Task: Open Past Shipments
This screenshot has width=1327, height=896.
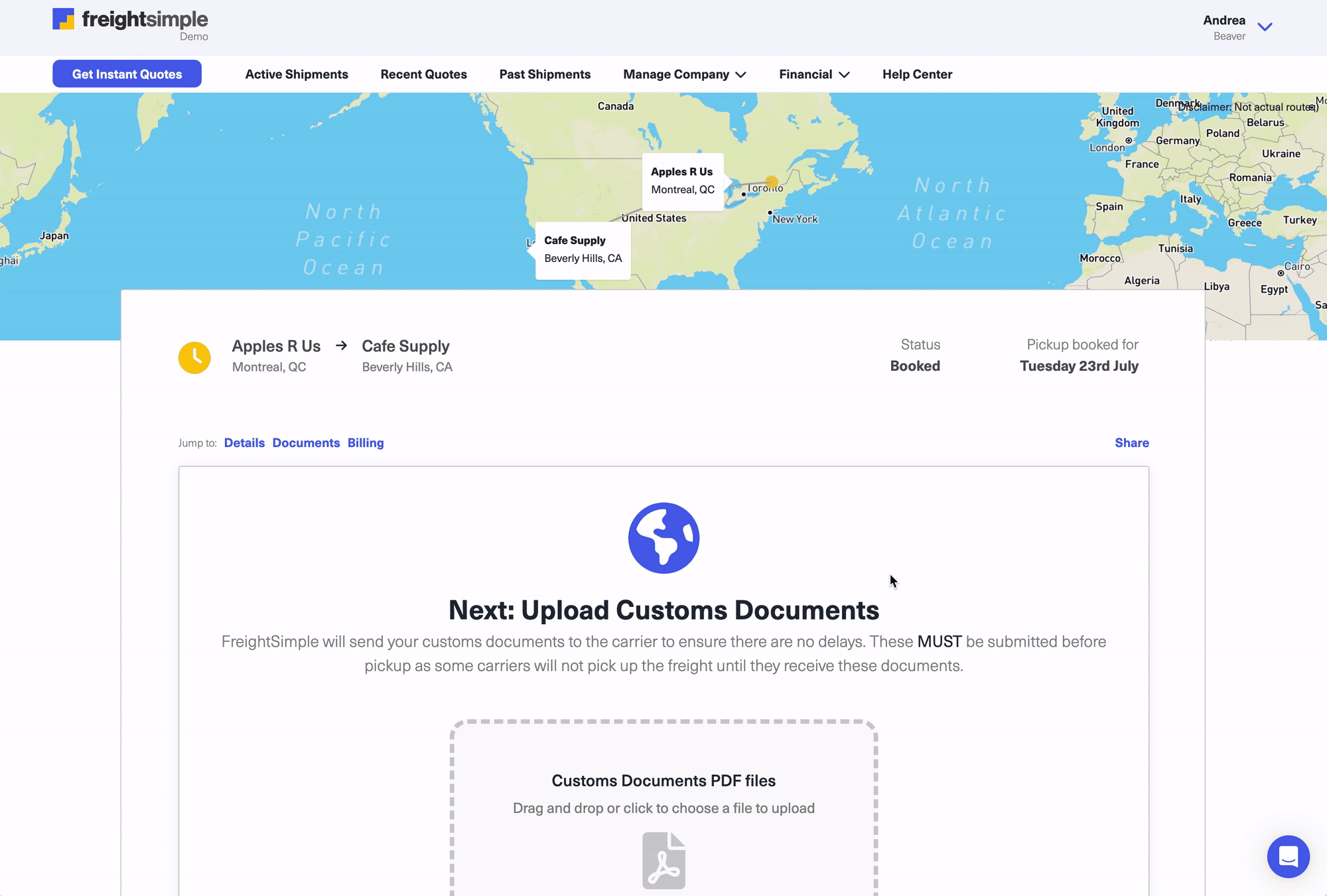Action: point(545,74)
